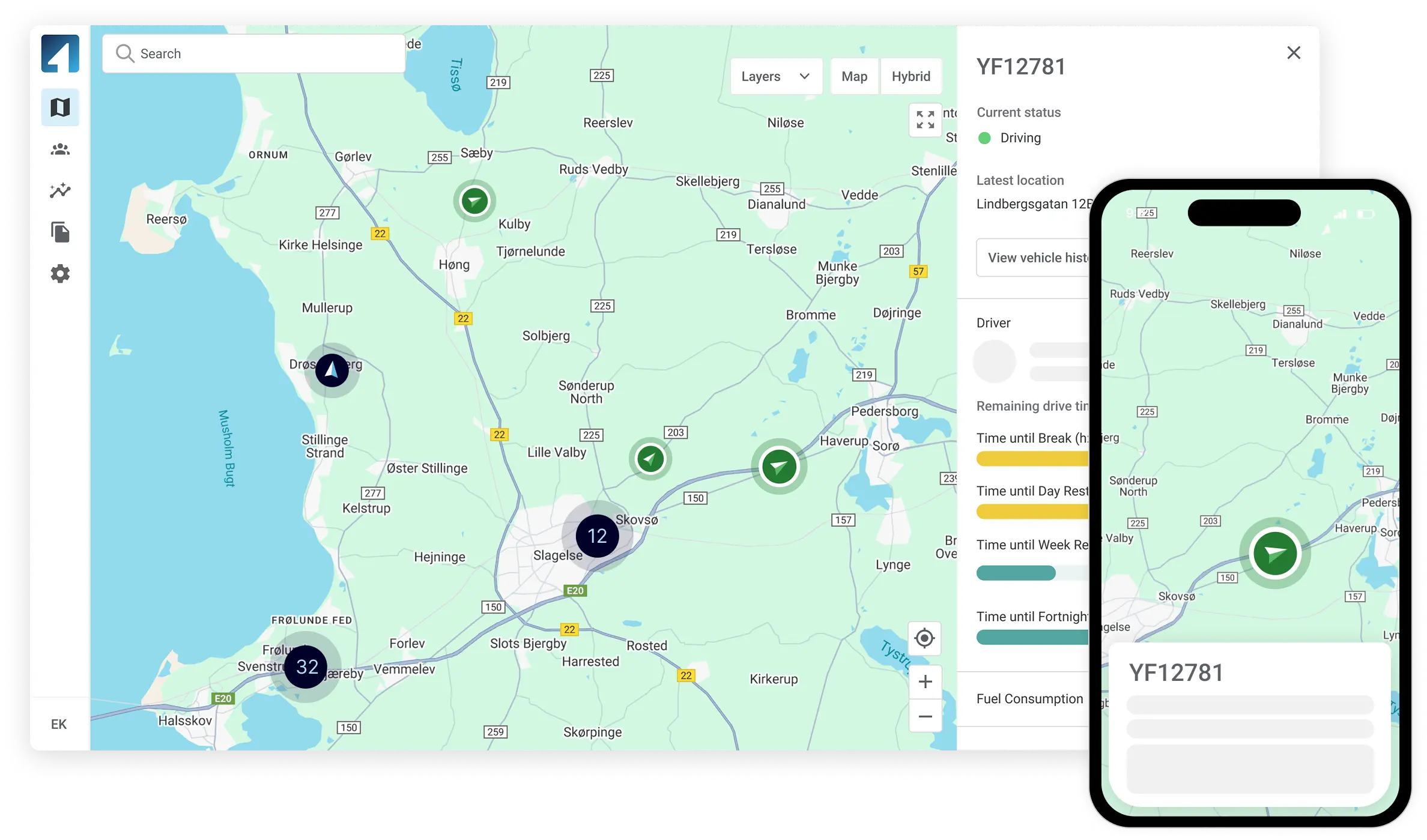Center map on my location
This screenshot has width=1427, height=840.
tap(925, 638)
